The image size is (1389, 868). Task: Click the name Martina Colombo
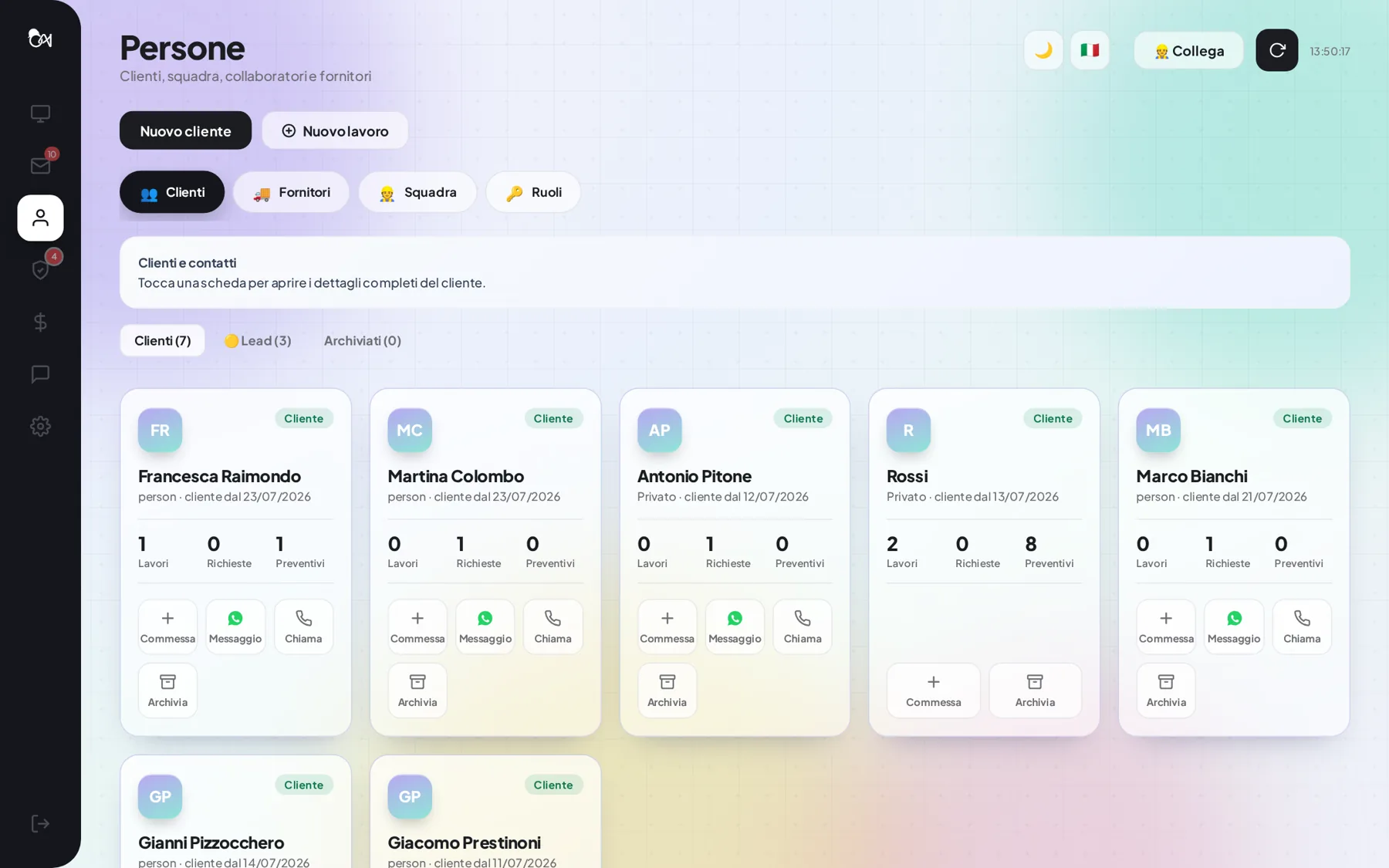(x=455, y=476)
